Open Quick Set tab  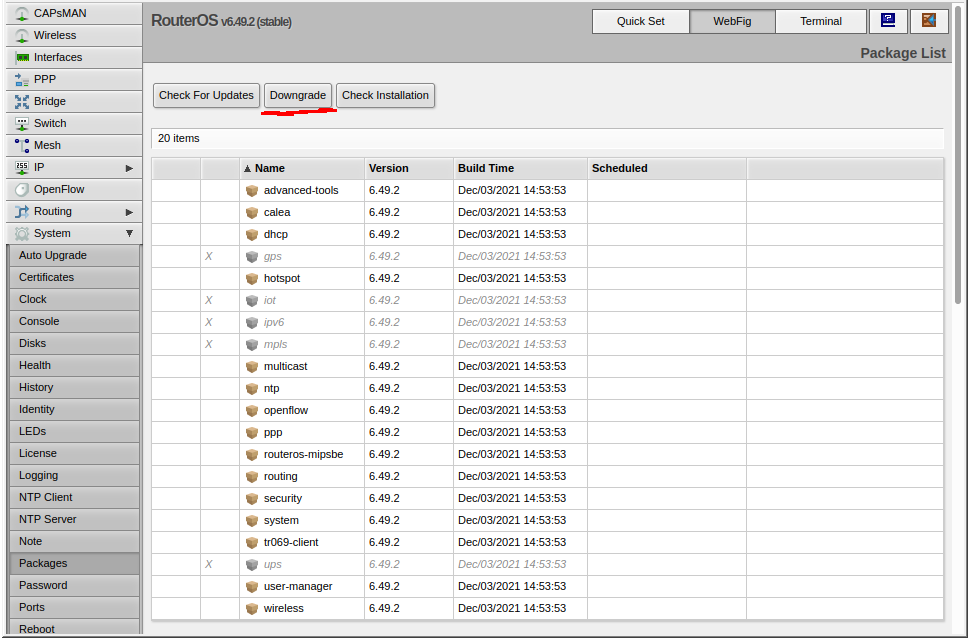point(641,21)
